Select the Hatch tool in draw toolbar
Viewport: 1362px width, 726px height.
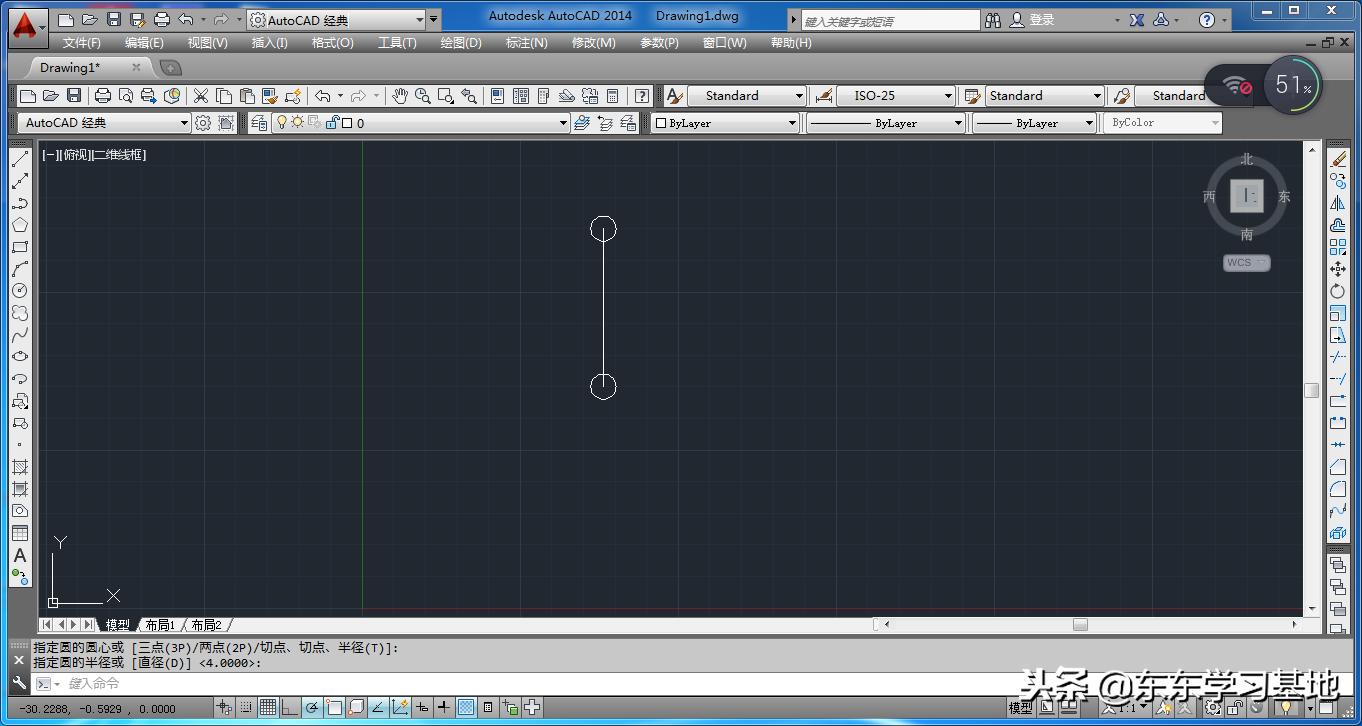point(20,467)
